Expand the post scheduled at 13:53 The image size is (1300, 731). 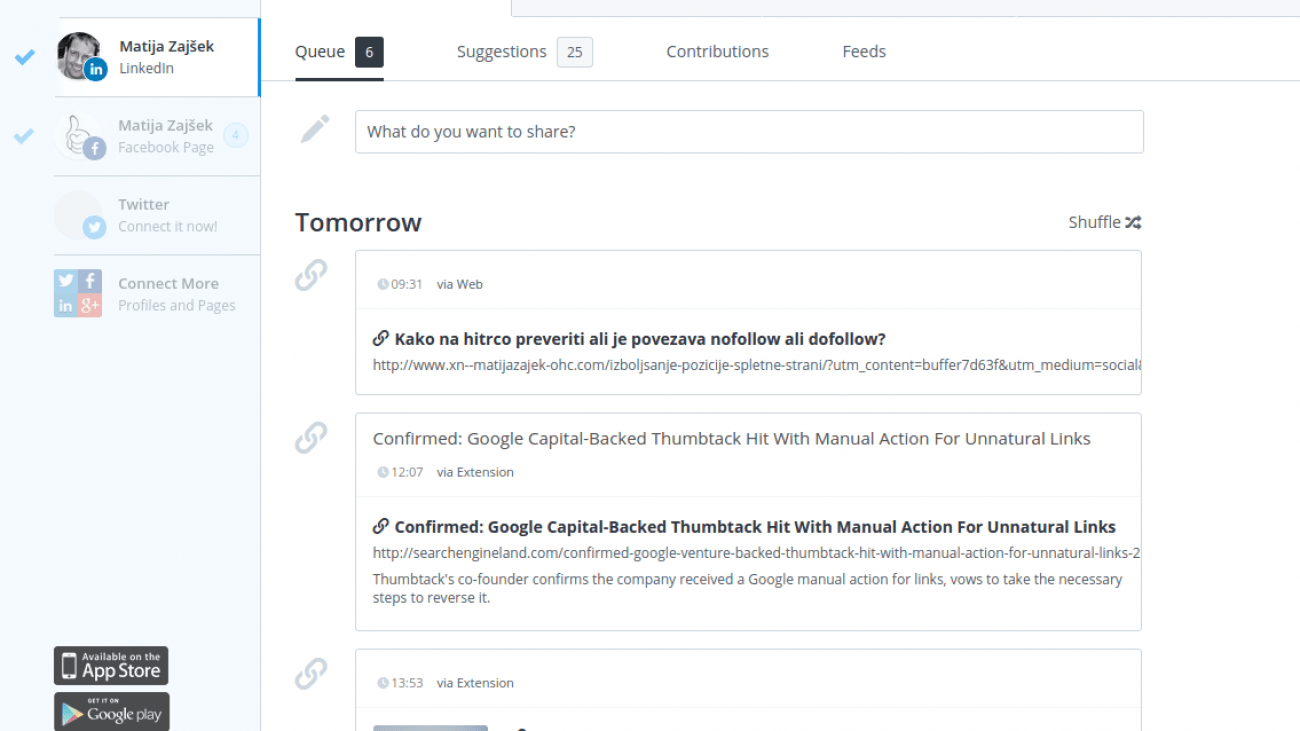tap(700, 683)
